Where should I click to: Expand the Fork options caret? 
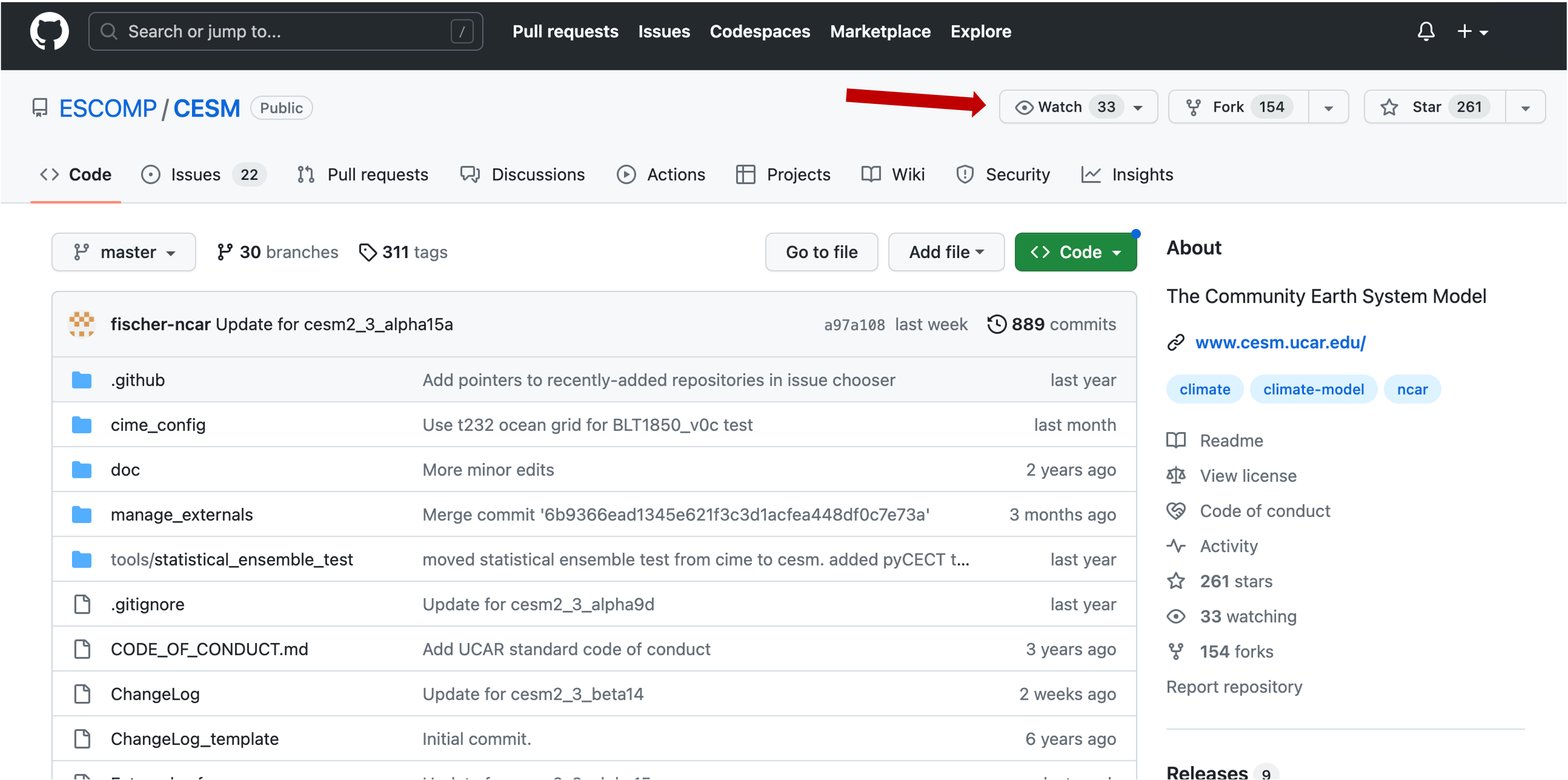click(1328, 107)
